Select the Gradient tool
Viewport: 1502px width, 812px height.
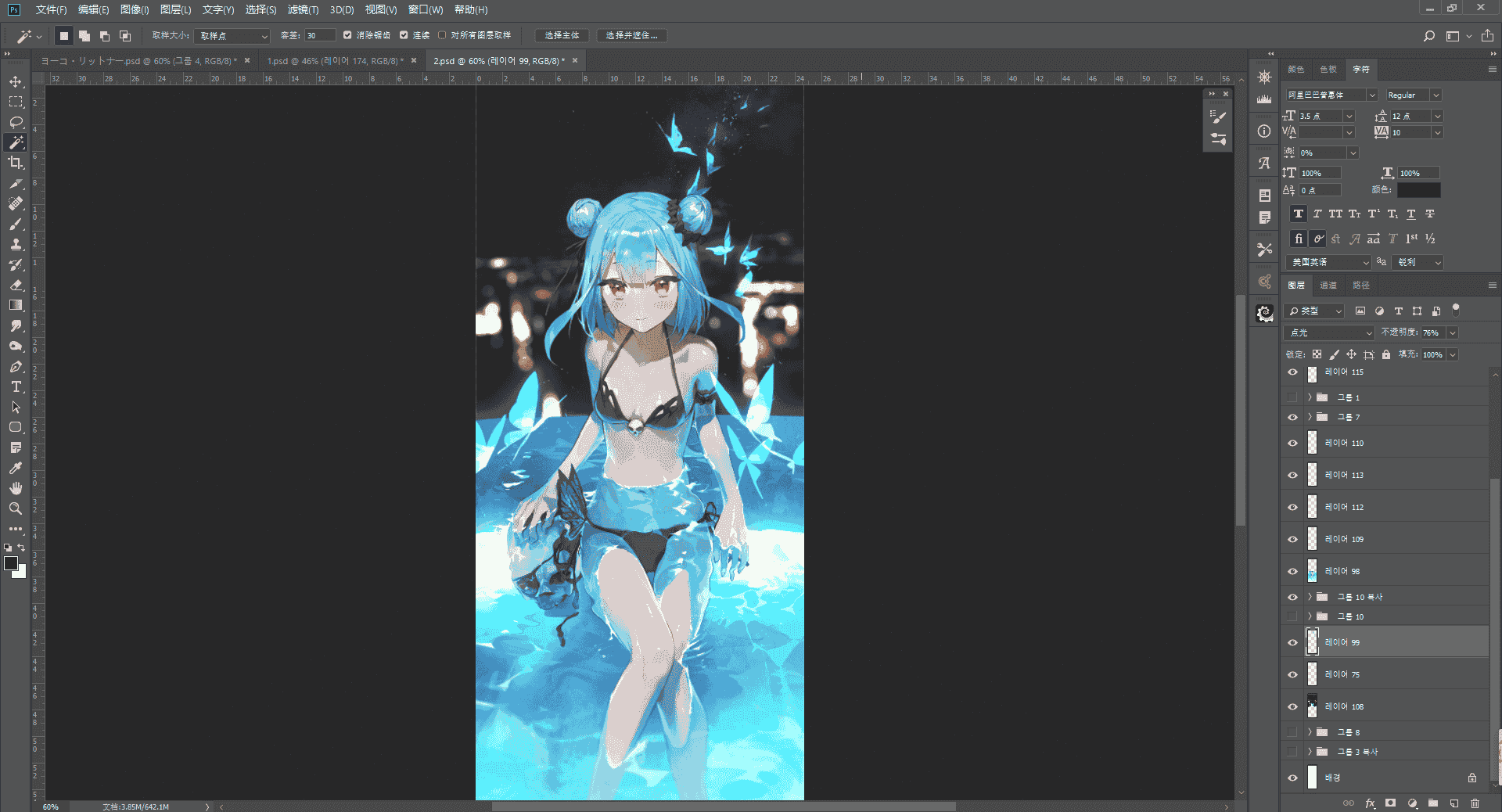[x=16, y=305]
